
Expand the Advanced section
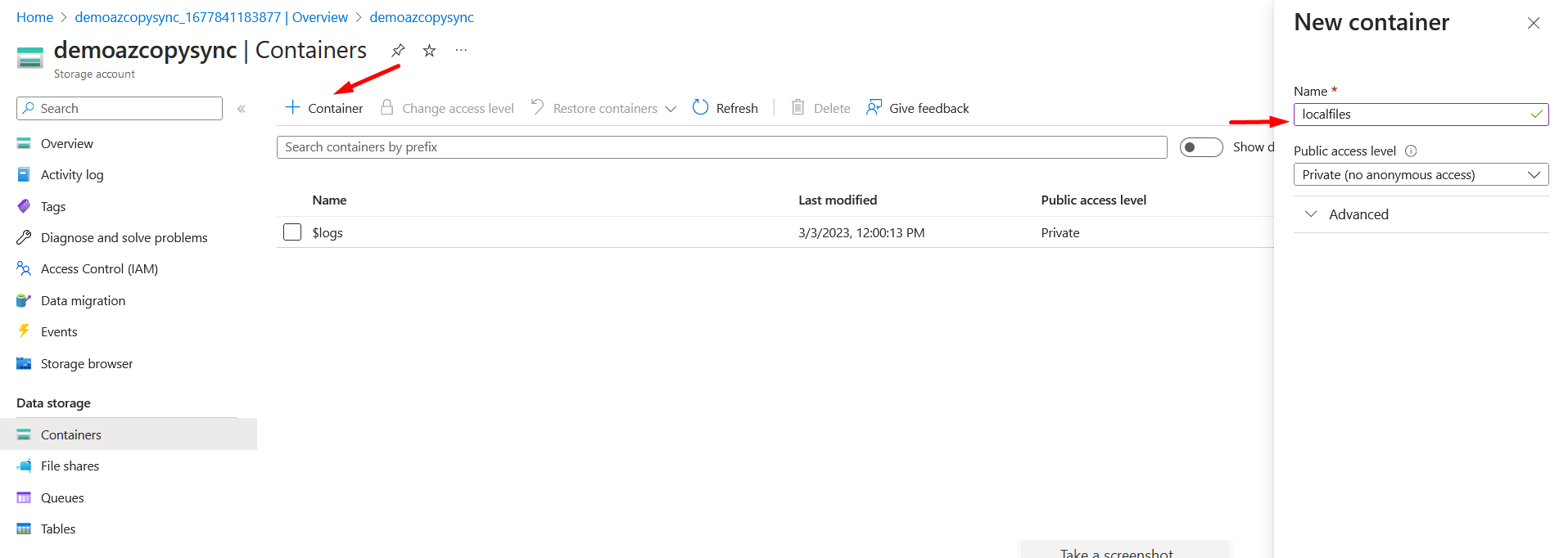pyautogui.click(x=1421, y=214)
